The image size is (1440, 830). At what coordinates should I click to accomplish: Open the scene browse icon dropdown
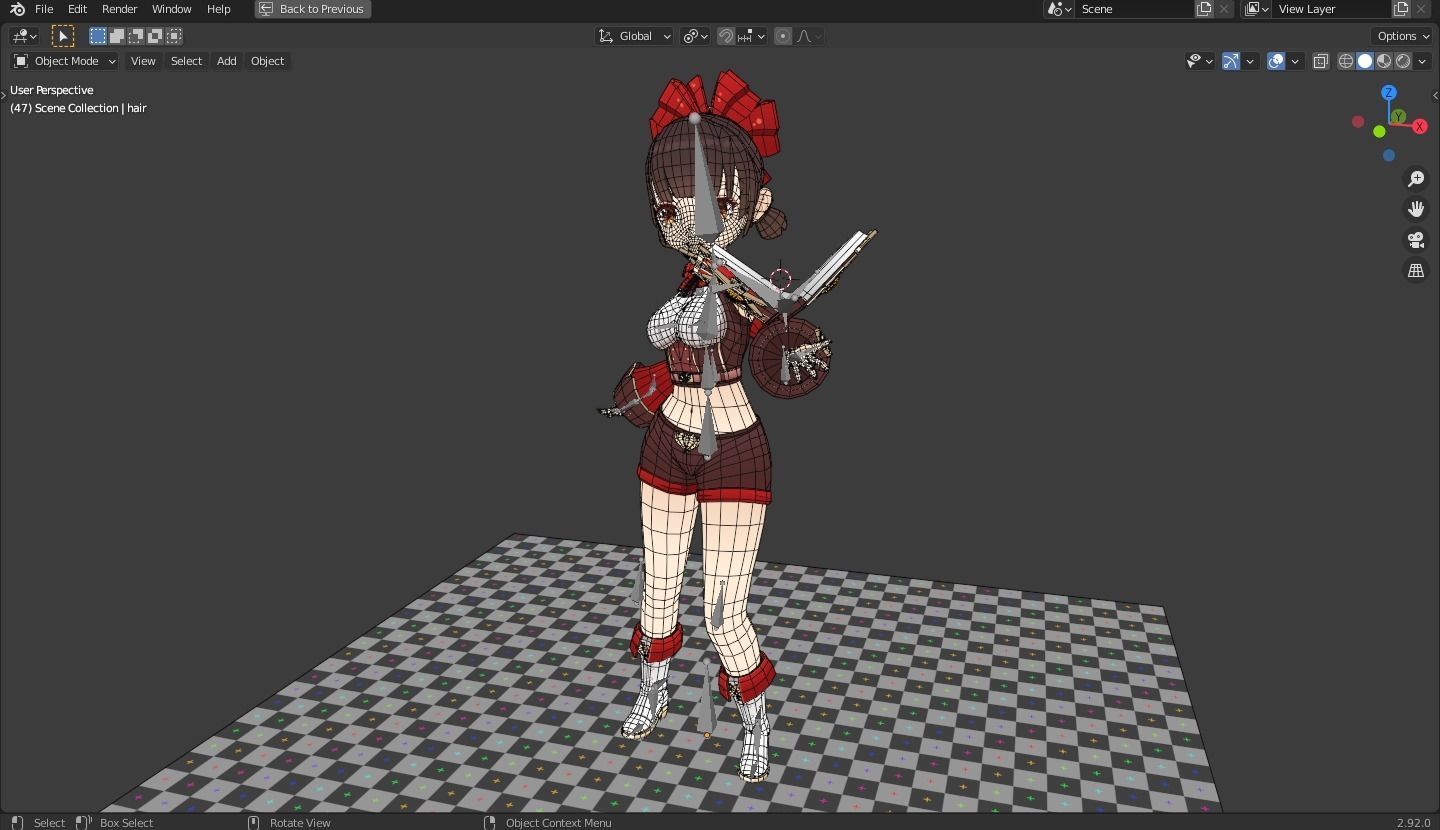point(1060,9)
